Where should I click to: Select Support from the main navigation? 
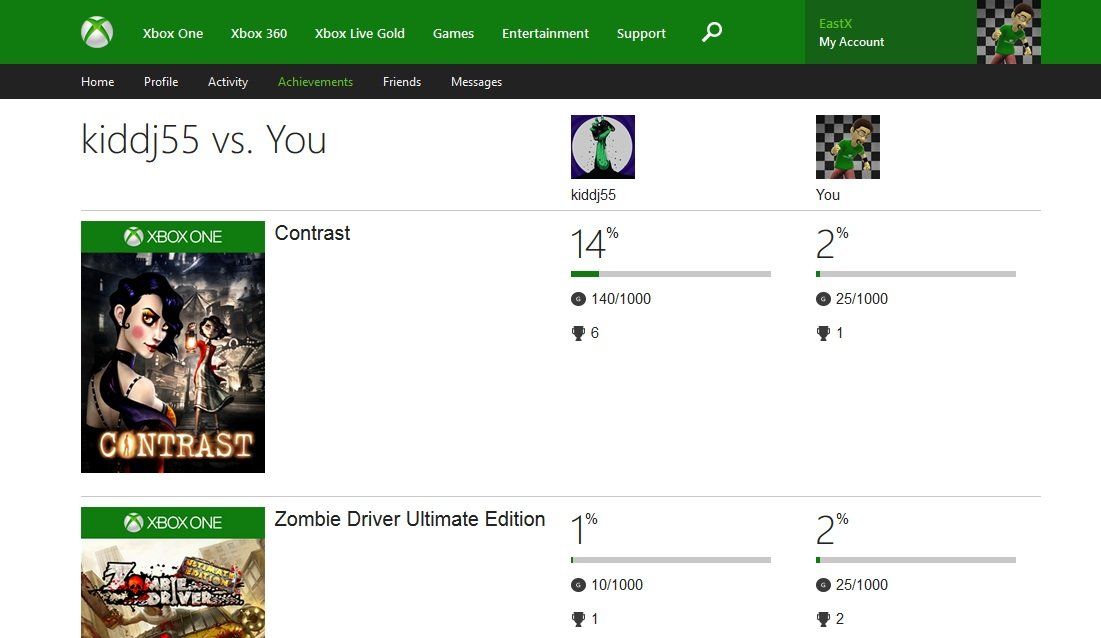coord(640,32)
